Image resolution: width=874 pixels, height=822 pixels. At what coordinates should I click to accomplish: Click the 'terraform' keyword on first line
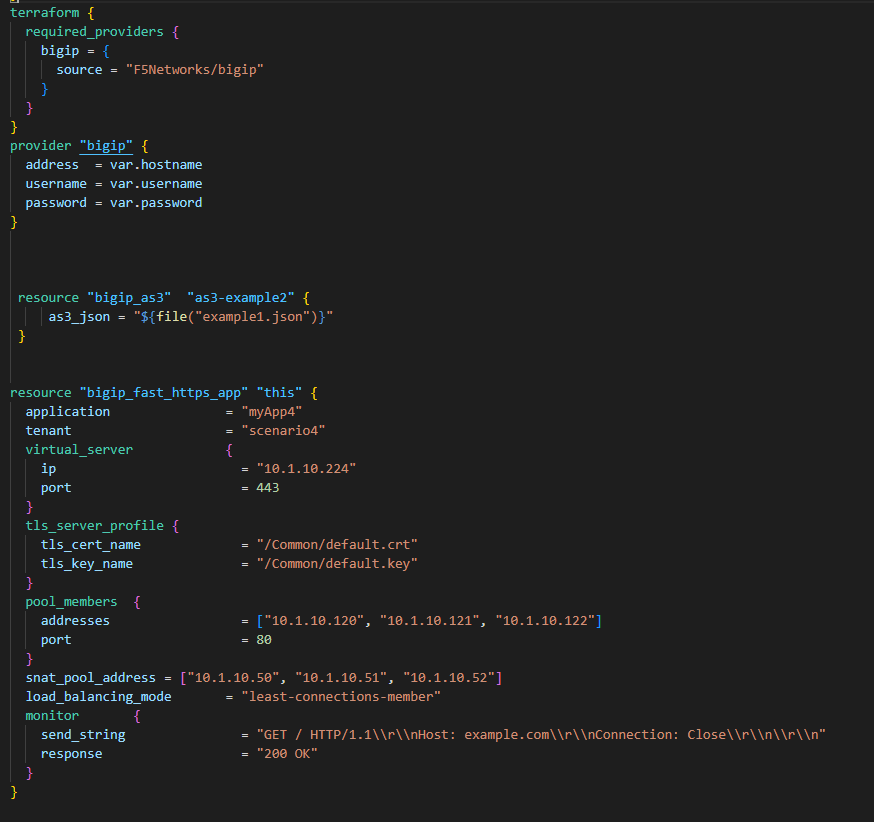click(x=45, y=12)
